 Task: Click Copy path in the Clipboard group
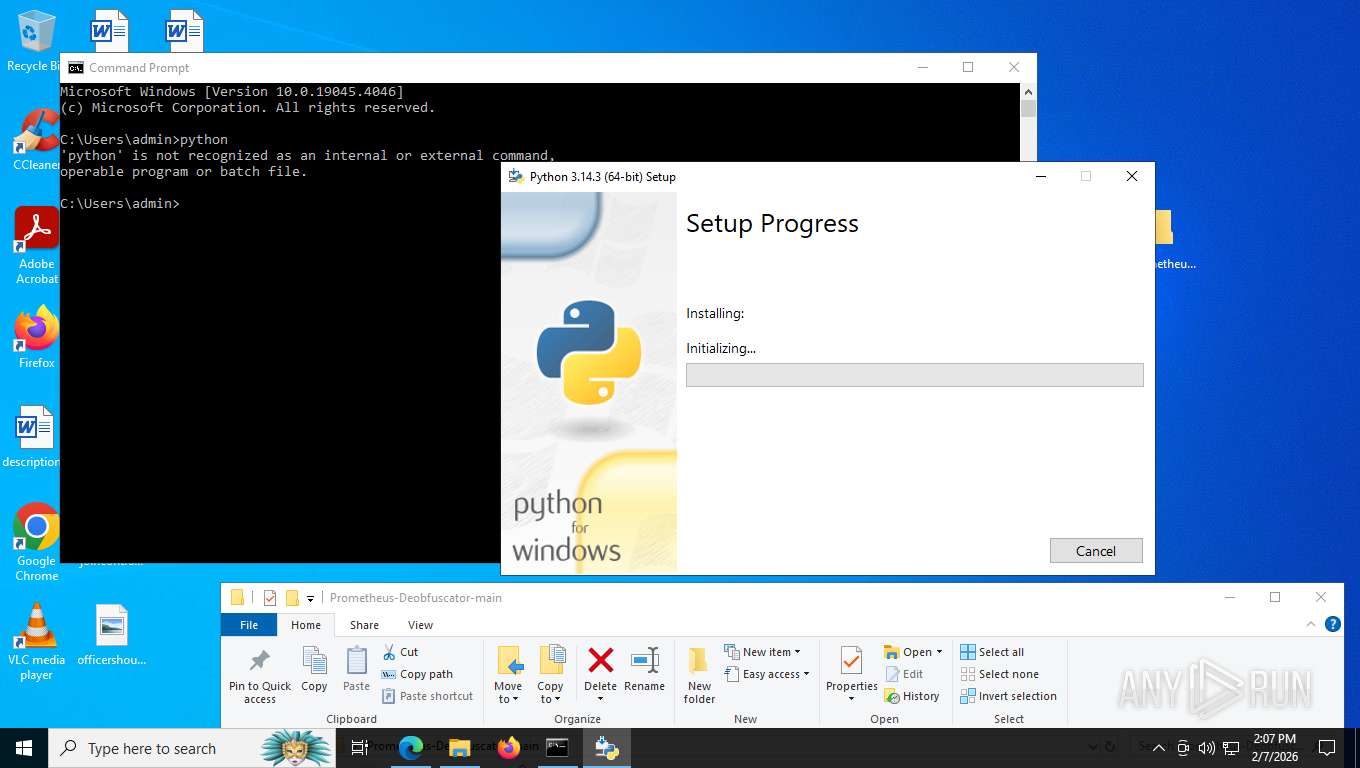click(417, 674)
